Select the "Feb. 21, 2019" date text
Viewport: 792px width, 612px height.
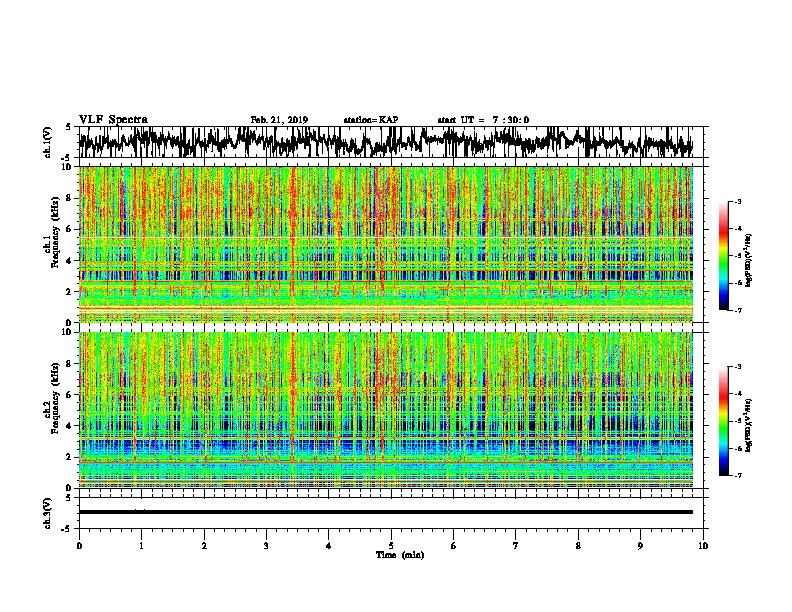point(279,120)
